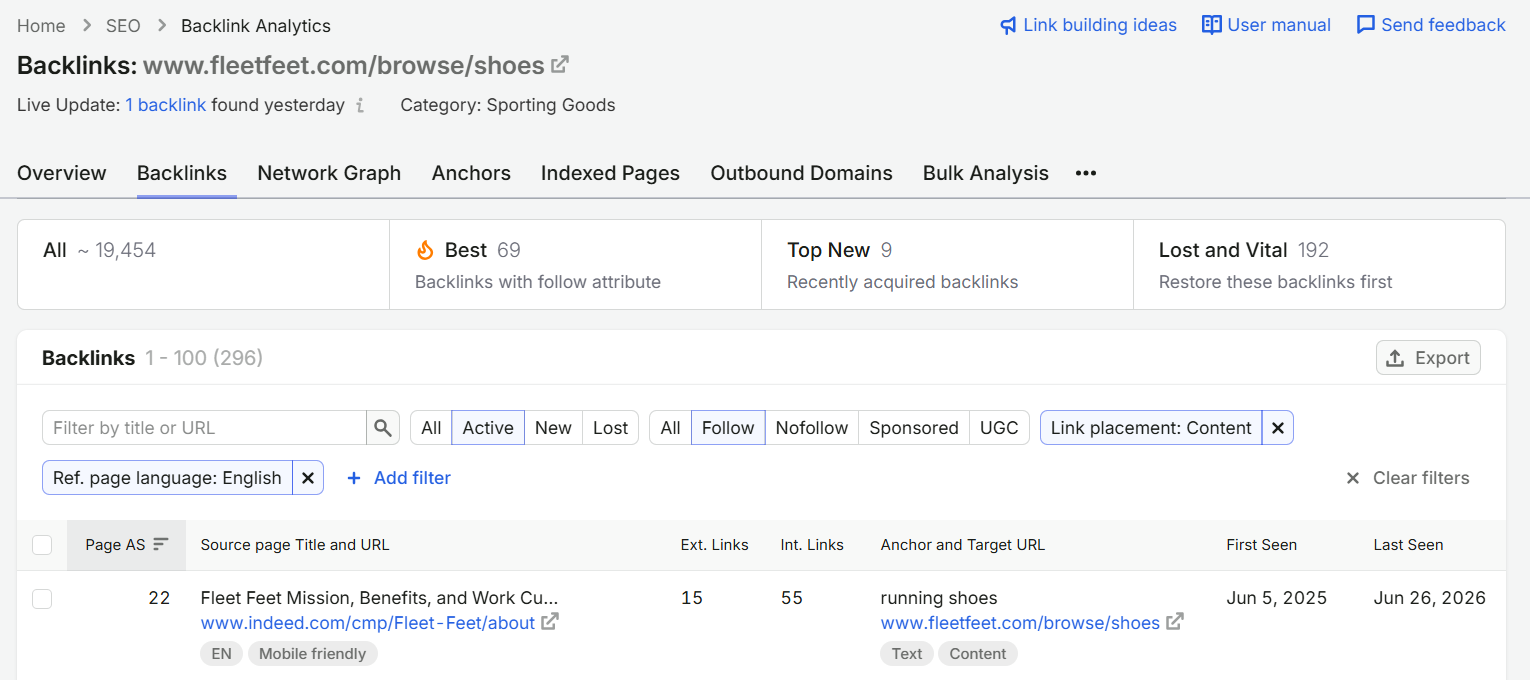Screen dimensions: 1530x680
Task: Click the search magnifier icon in filter box
Action: tap(383, 428)
